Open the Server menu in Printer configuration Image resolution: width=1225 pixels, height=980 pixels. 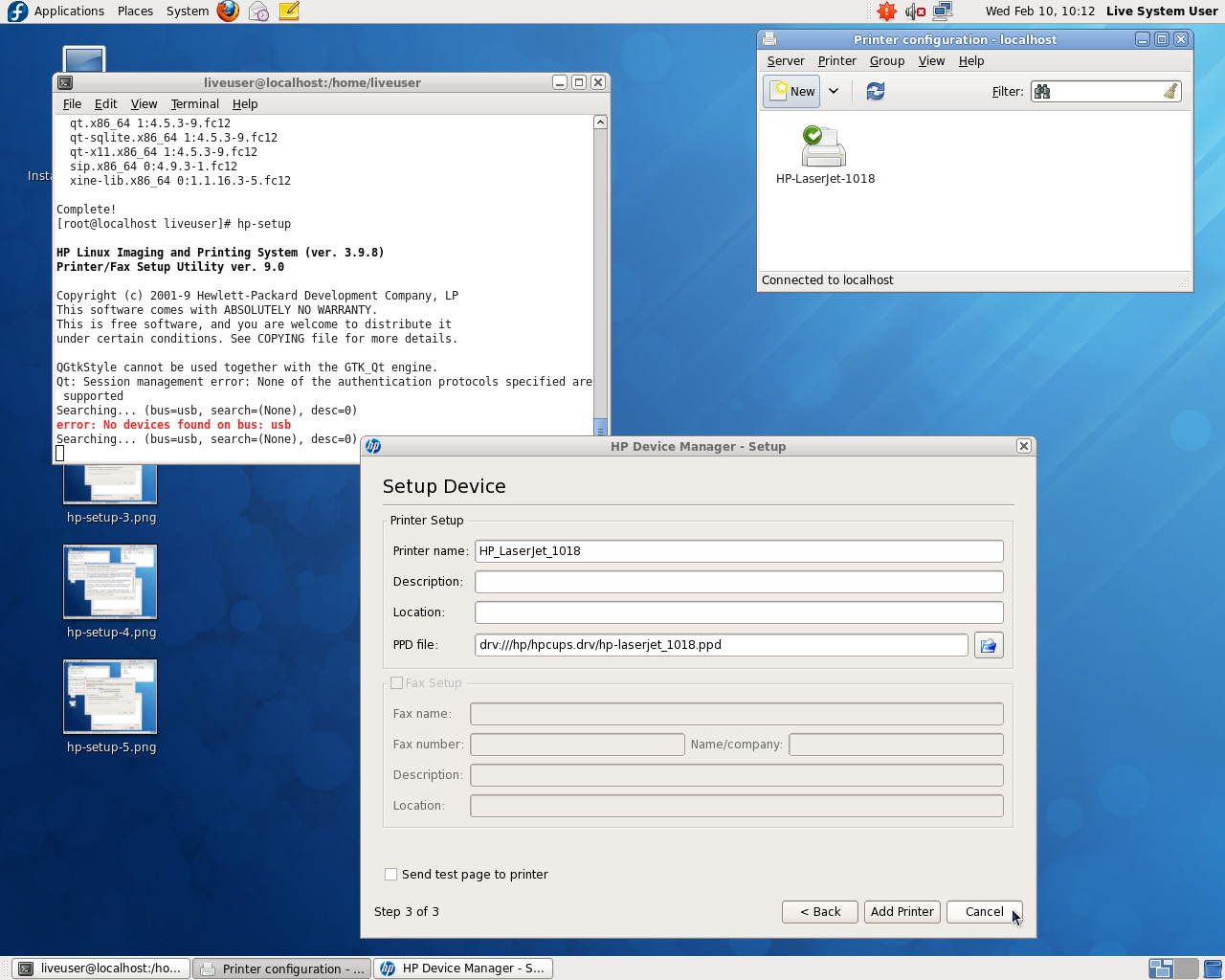click(x=785, y=61)
